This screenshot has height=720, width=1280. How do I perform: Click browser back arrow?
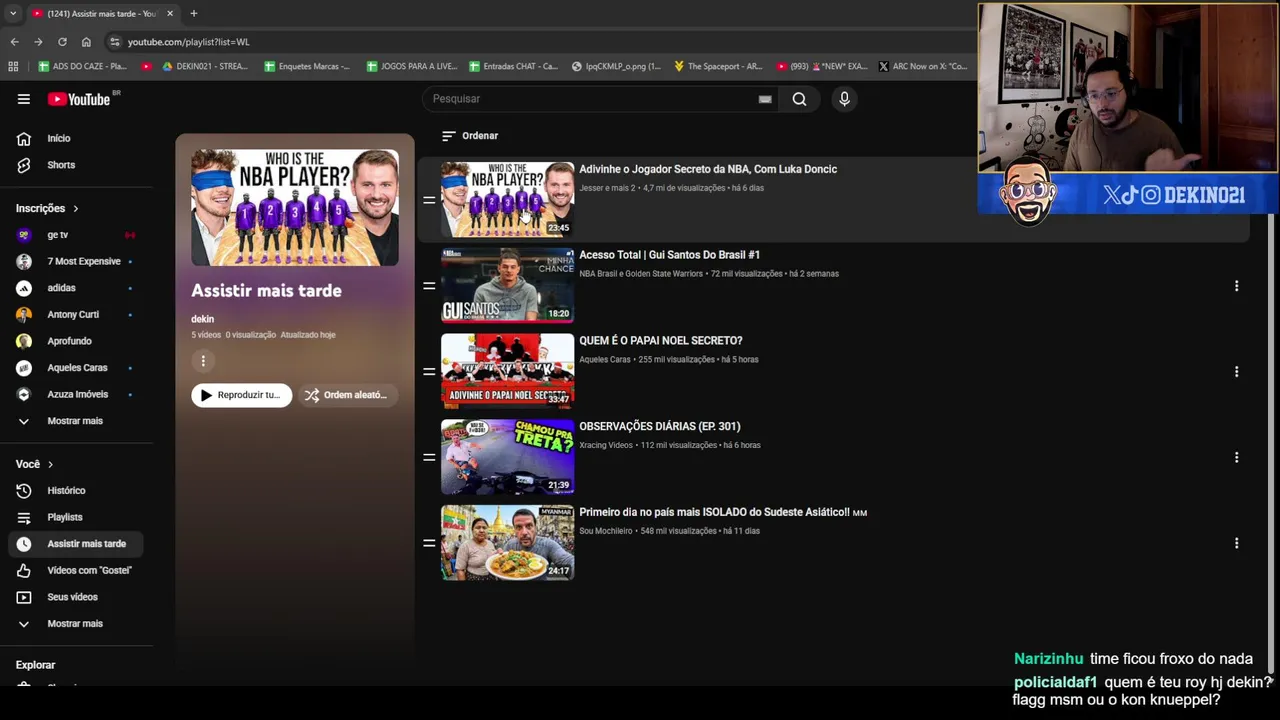[x=14, y=42]
